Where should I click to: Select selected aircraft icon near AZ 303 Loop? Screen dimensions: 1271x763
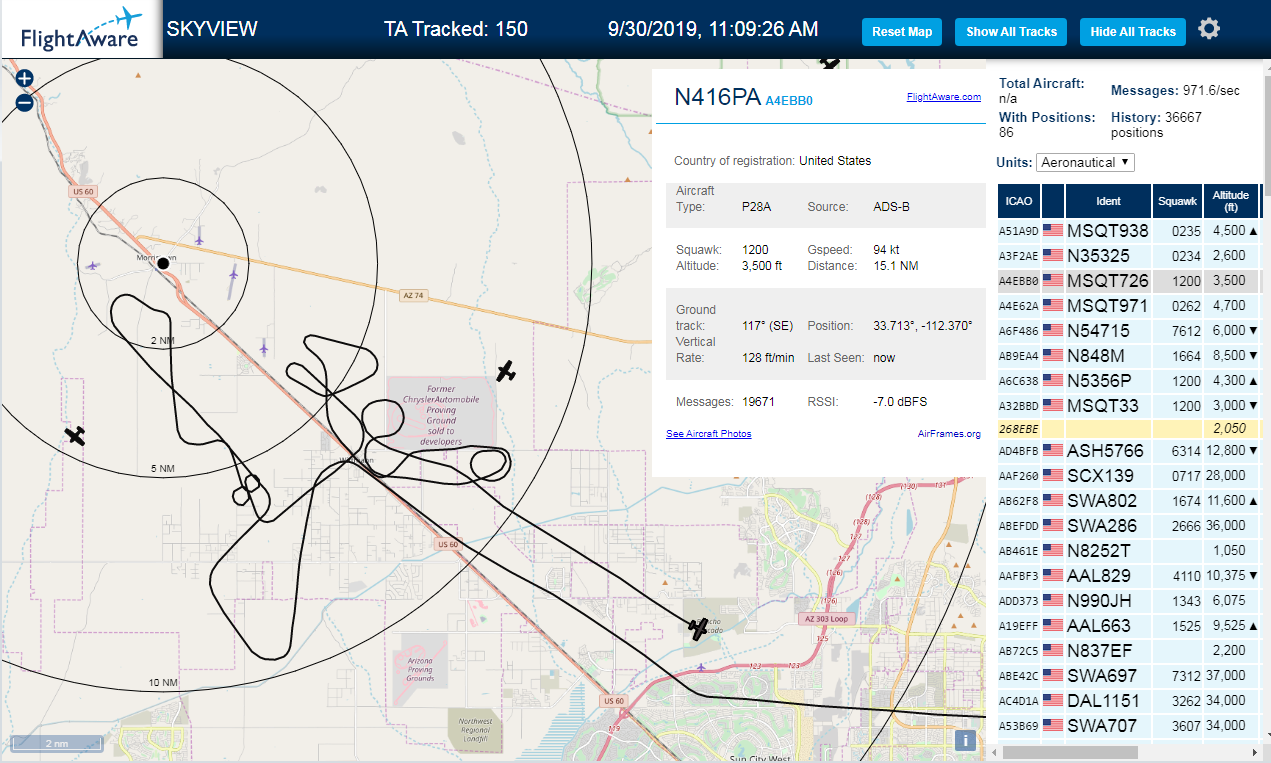click(x=698, y=629)
